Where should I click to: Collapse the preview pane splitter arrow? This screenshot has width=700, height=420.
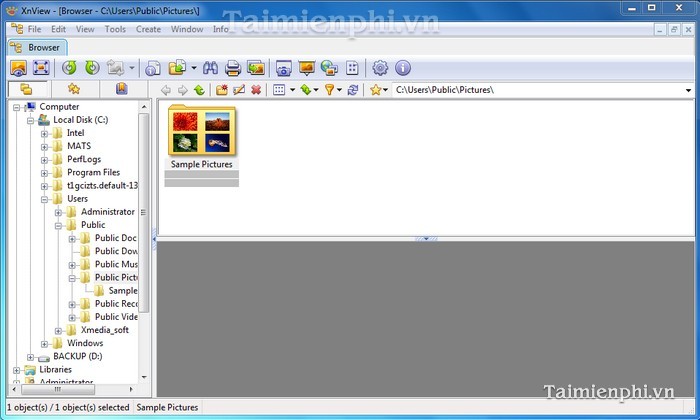(426, 239)
